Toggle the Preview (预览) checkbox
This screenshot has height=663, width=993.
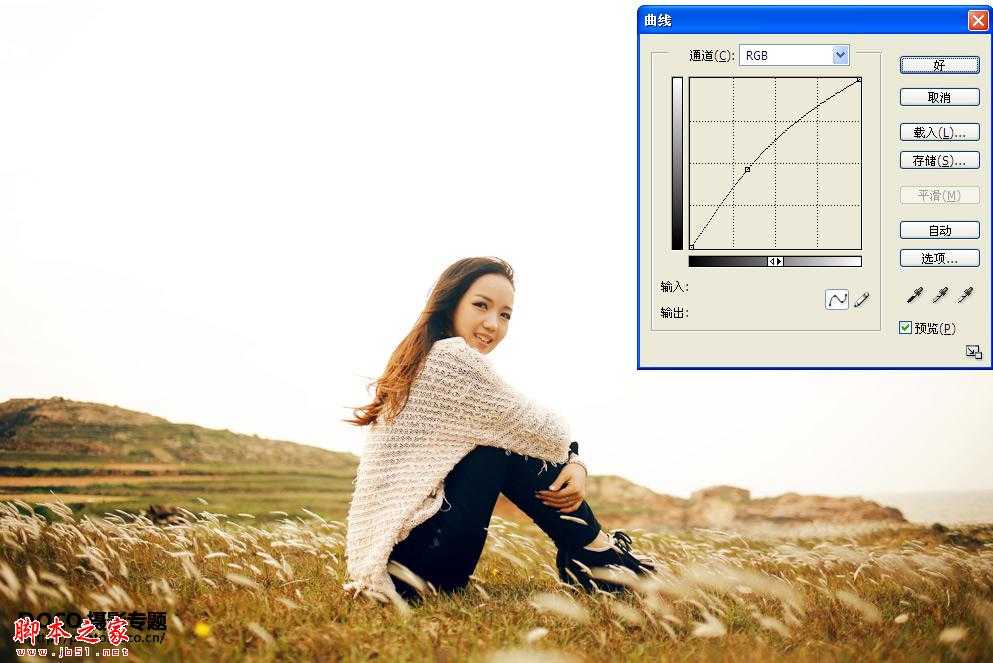pos(906,327)
